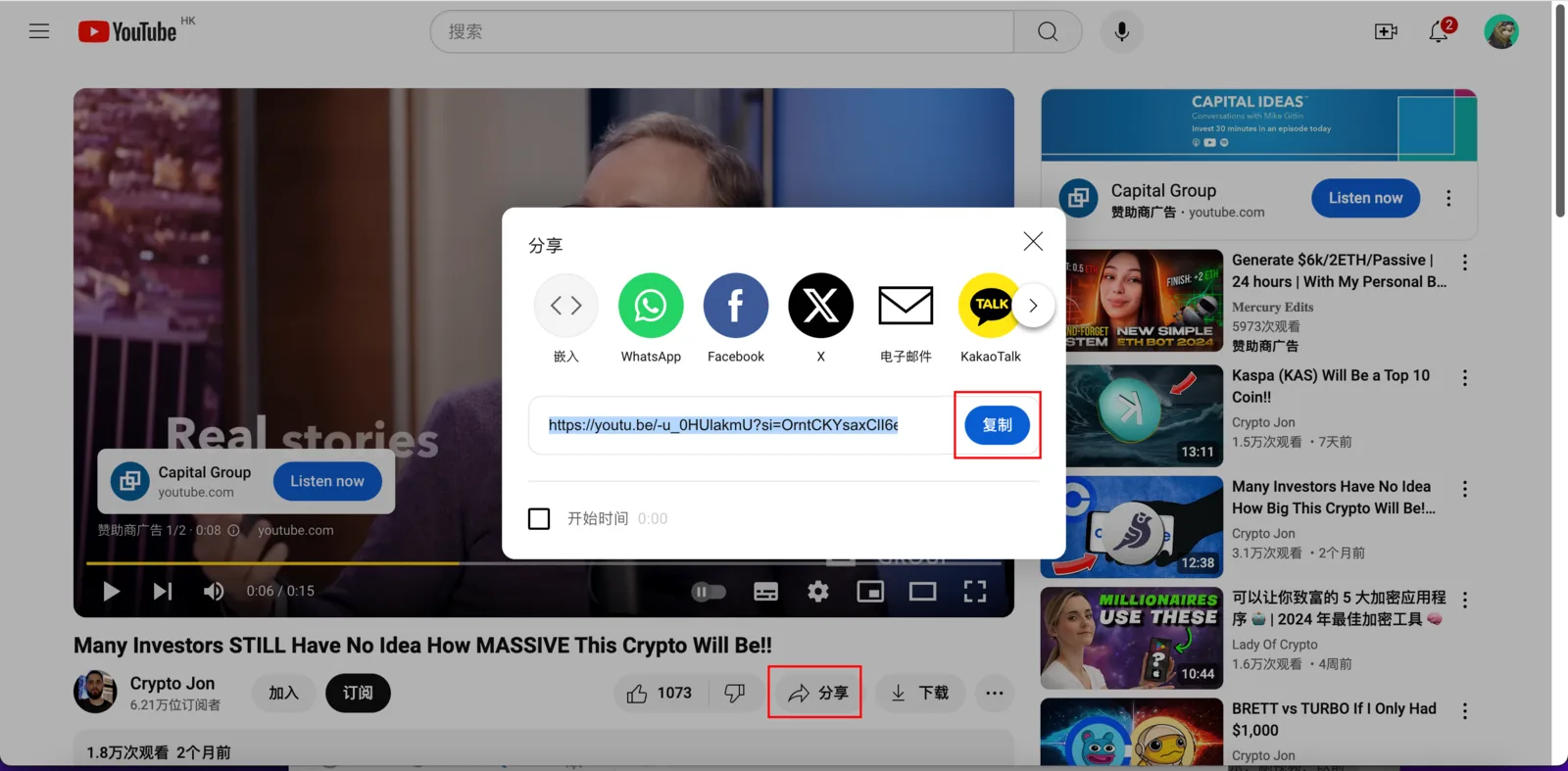Click the search magnifier button
Viewport: 1568px width, 771px height.
1048,31
